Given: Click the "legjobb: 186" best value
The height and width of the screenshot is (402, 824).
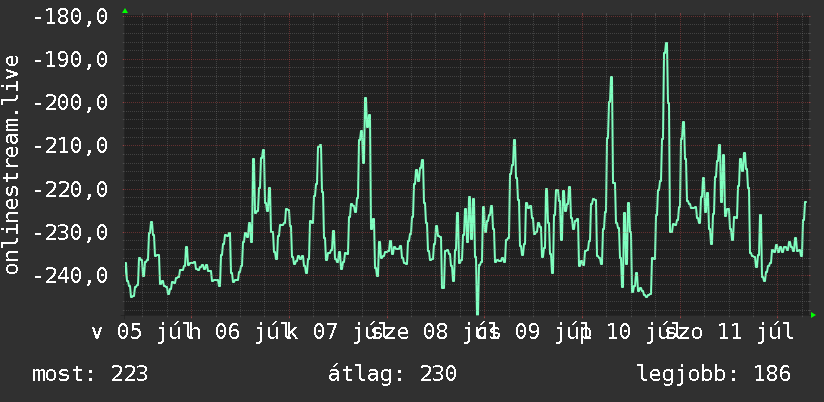Looking at the screenshot, I should (714, 374).
